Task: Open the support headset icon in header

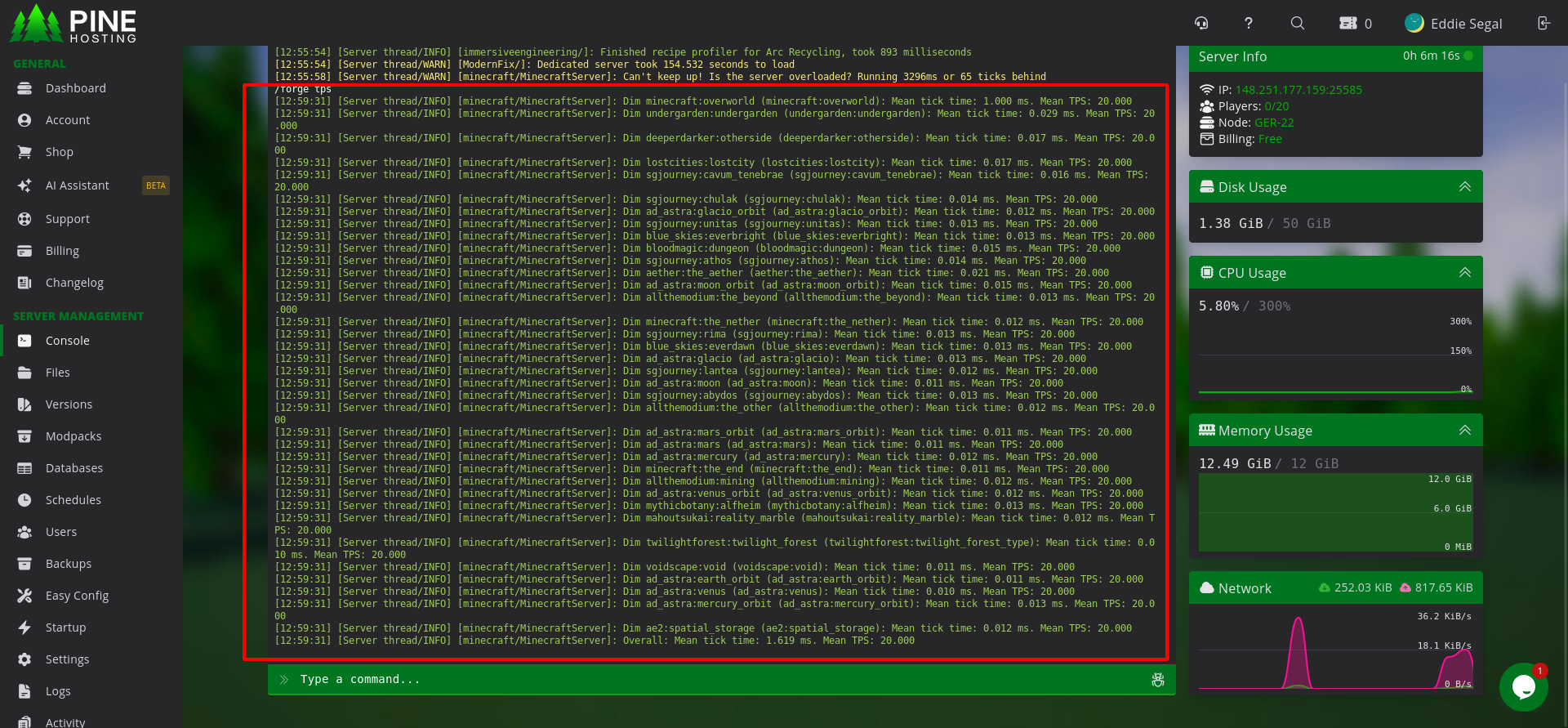Action: pyautogui.click(x=1201, y=23)
